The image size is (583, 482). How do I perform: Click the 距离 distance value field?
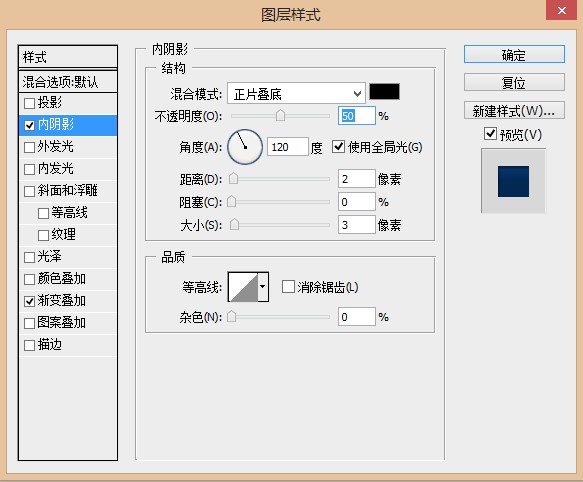[x=357, y=179]
